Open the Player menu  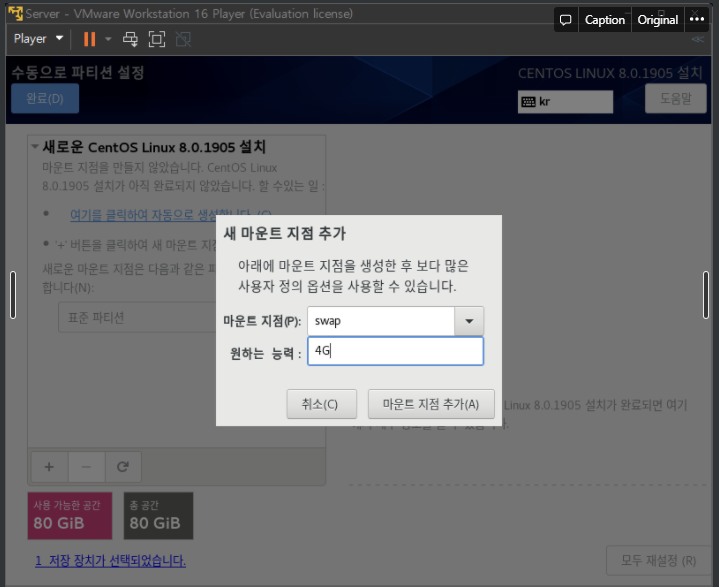pos(38,39)
